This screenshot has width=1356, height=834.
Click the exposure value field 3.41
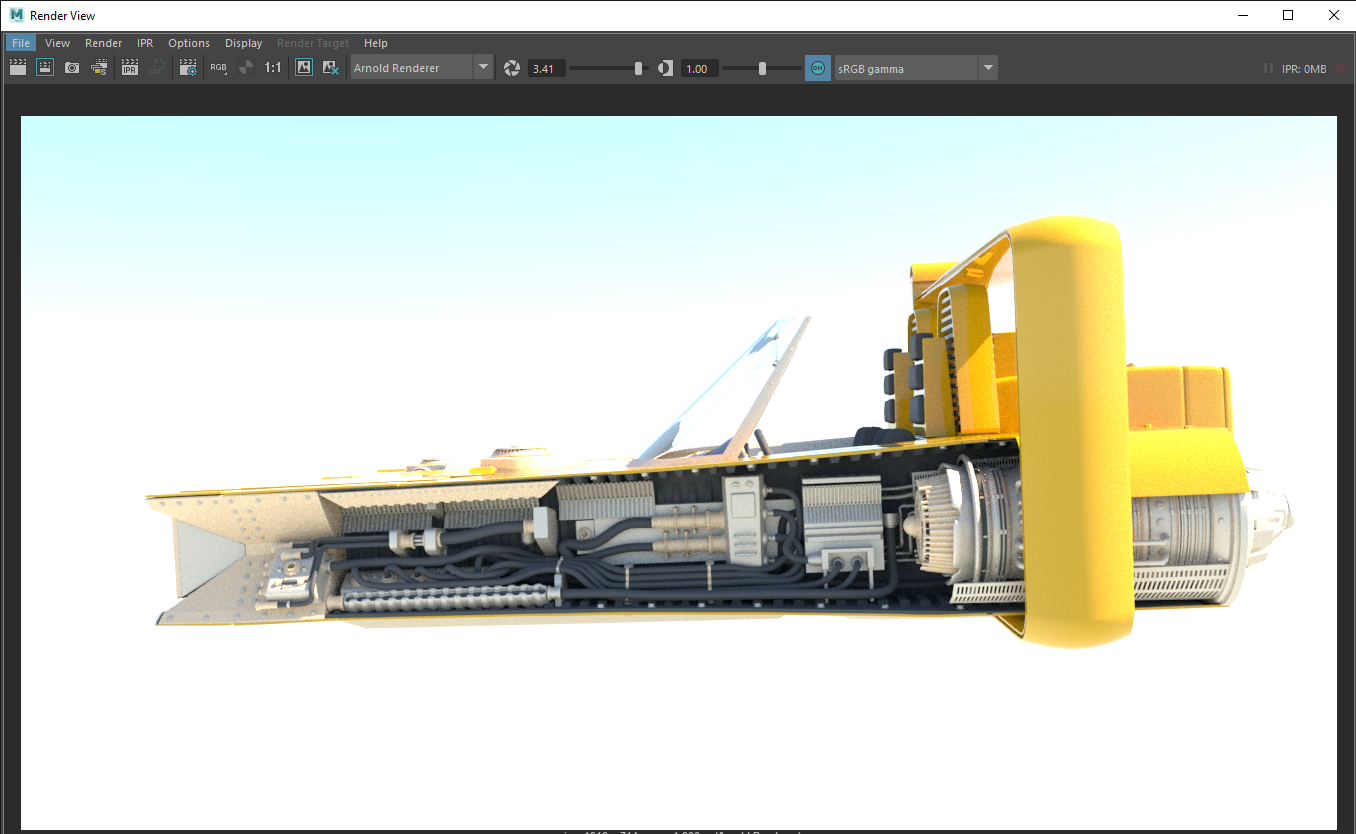(547, 68)
